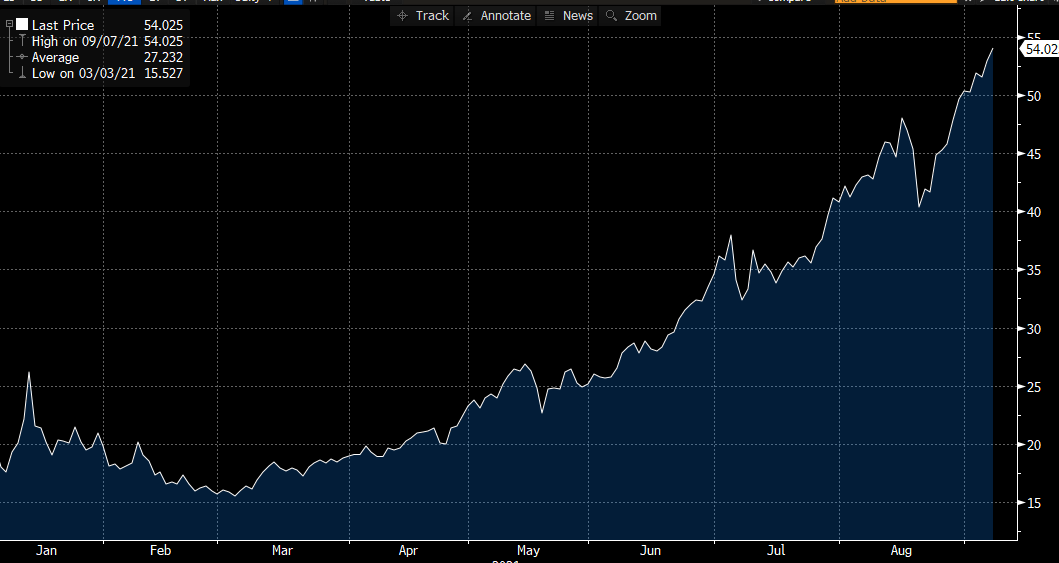Collapse the legend using the minus box
The image size is (1059, 563).
[9, 24]
